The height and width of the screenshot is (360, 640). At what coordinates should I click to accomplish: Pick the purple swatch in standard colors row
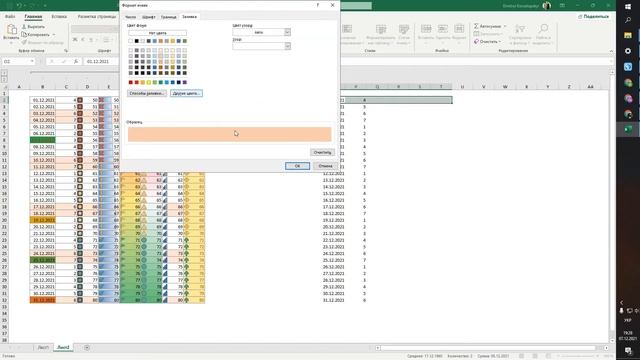tap(184, 82)
